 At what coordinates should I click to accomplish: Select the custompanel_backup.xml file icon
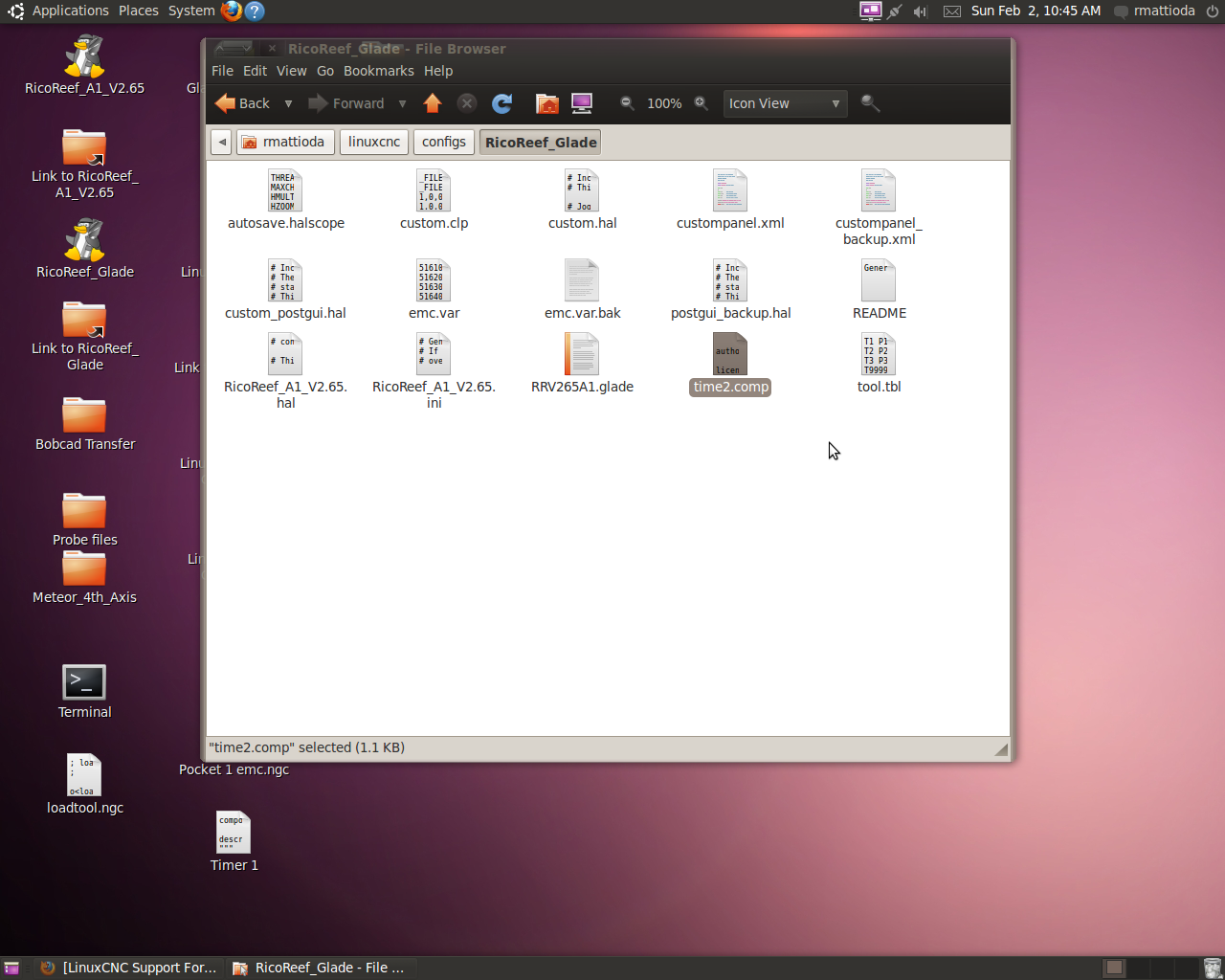pyautogui.click(x=879, y=190)
